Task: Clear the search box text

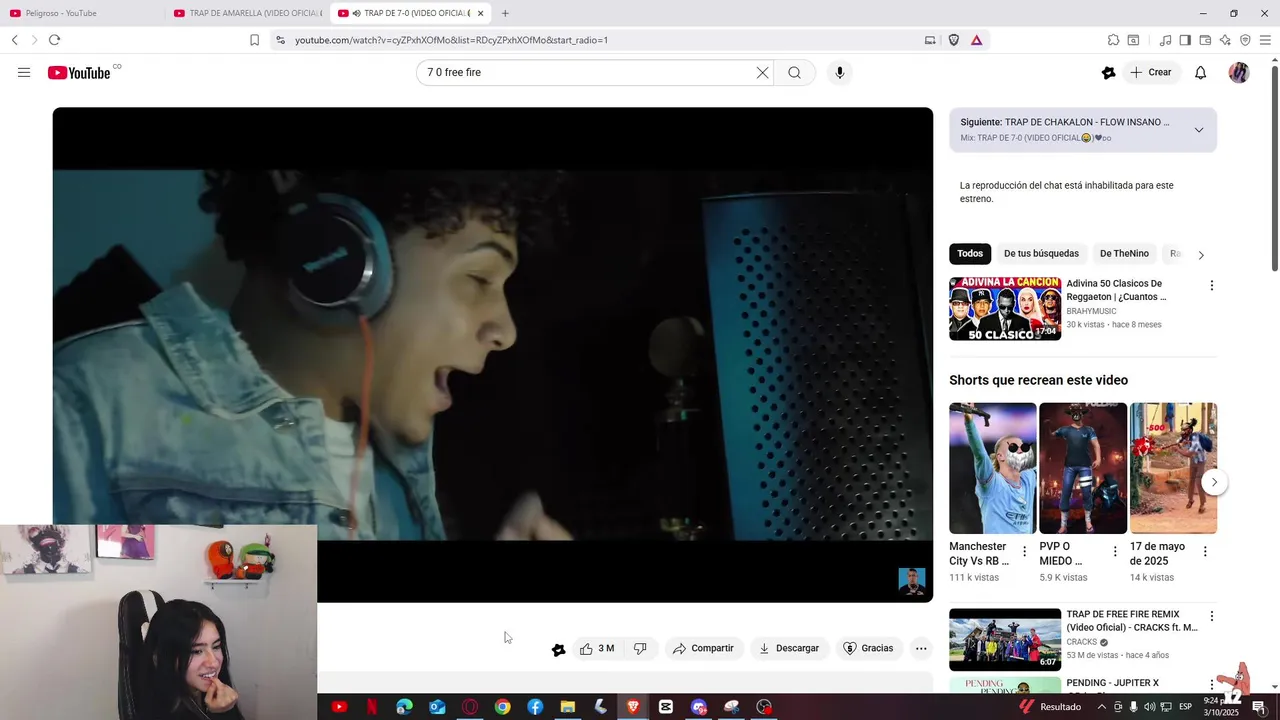Action: click(x=762, y=72)
